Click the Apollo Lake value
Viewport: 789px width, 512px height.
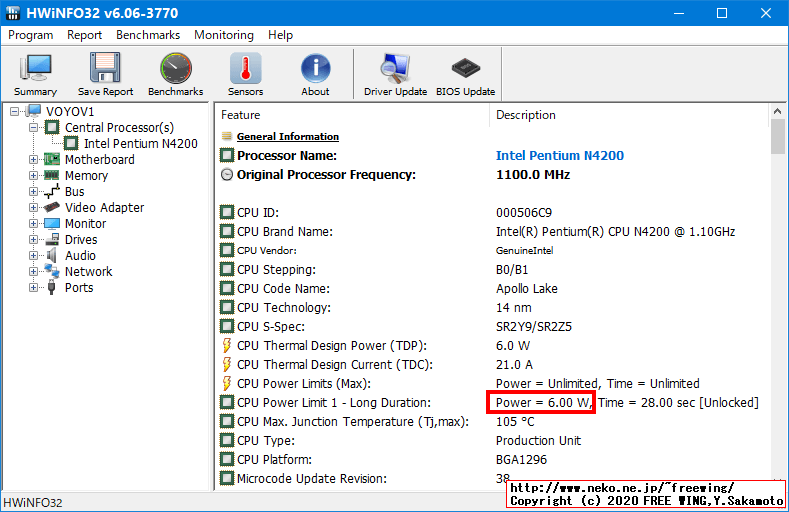tap(527, 289)
